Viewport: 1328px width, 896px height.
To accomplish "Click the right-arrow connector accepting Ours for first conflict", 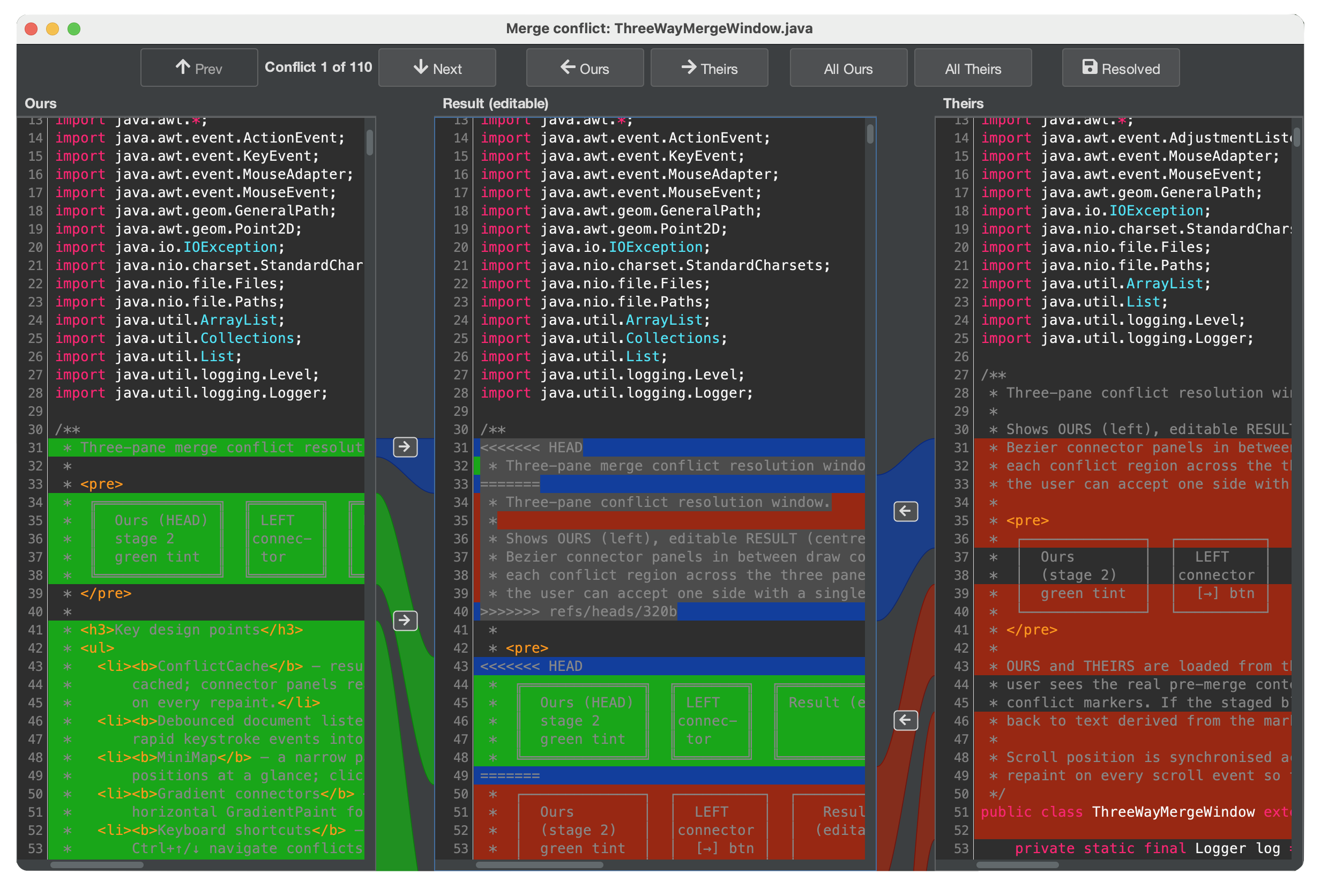I will tap(405, 447).
